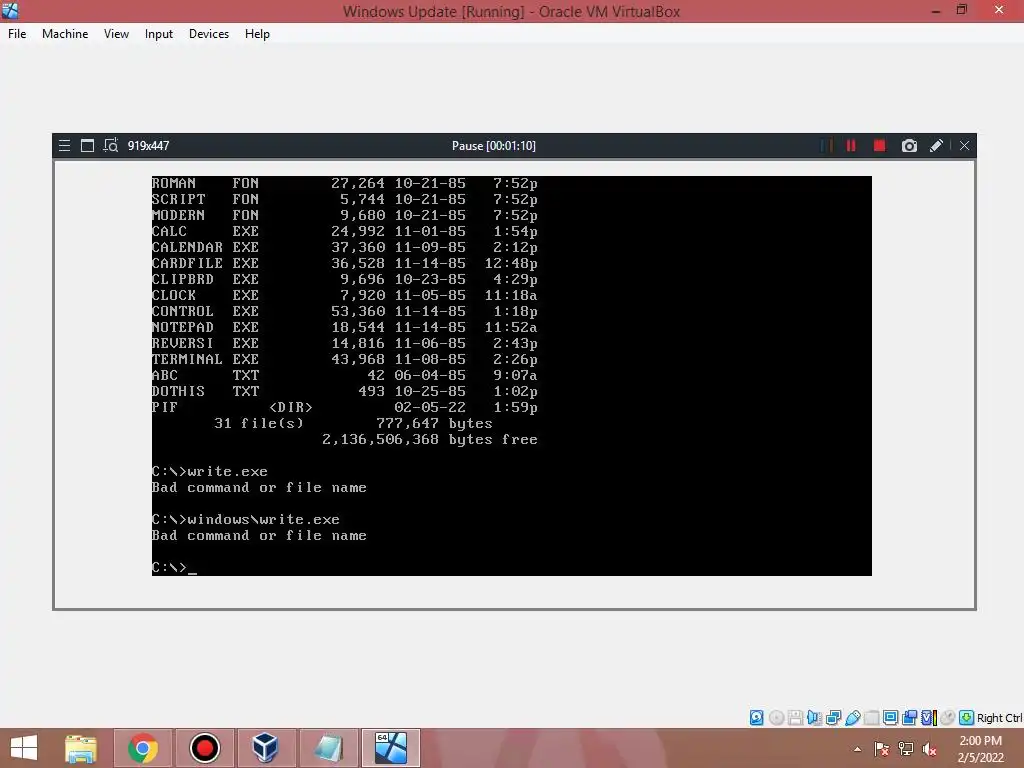1024x768 pixels.
Task: Click the '2,136,506,368 bytes free' line
Action: pos(430,440)
